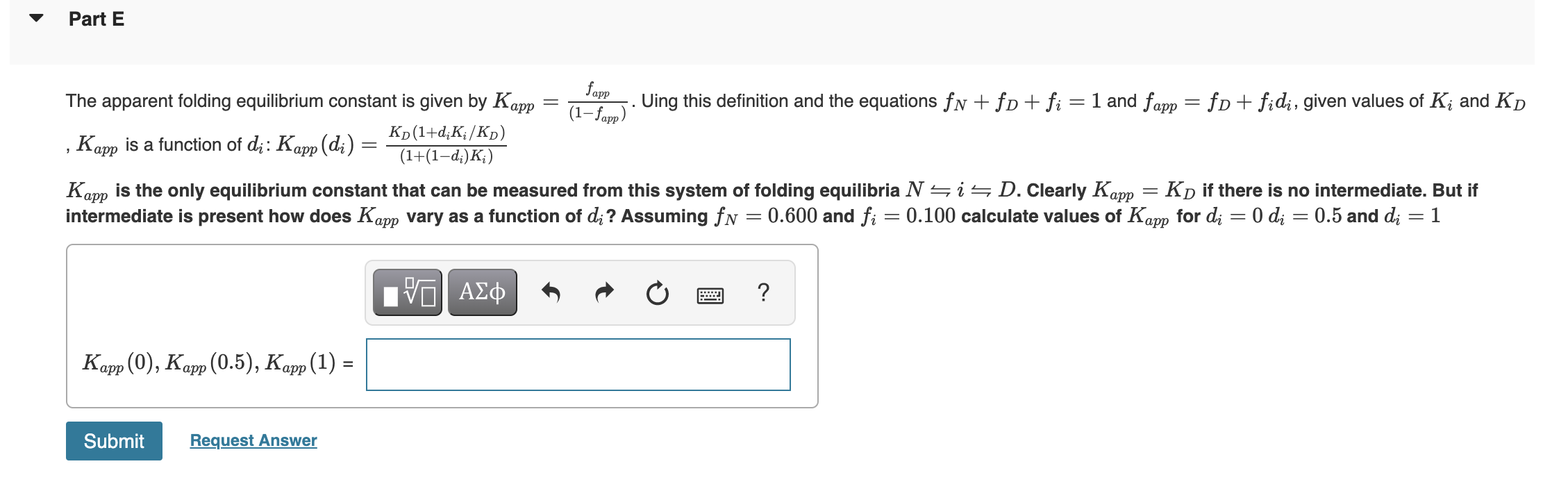
Task: Redo the last equation edit
Action: pyautogui.click(x=603, y=292)
